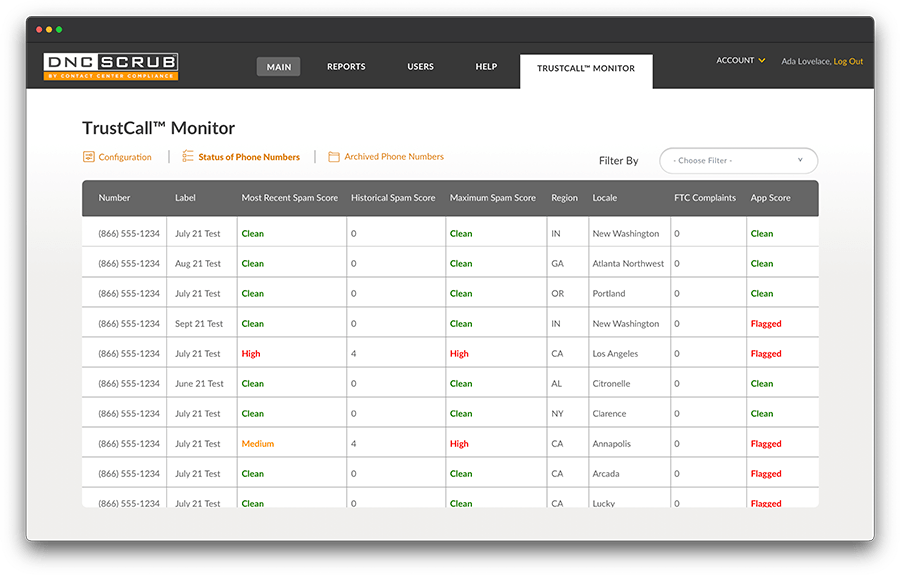Click Maximum Spam Score High for Annapolis

click(x=459, y=444)
